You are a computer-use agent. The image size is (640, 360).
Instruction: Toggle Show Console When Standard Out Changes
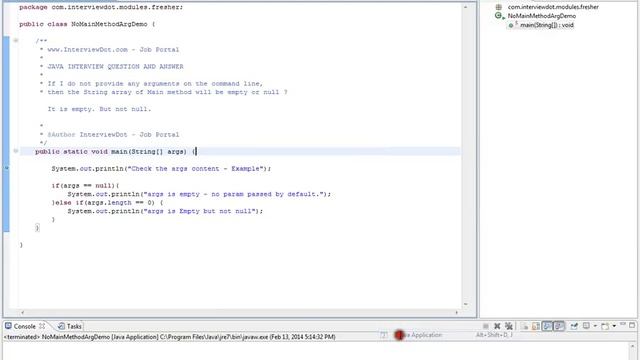[x=547, y=326]
